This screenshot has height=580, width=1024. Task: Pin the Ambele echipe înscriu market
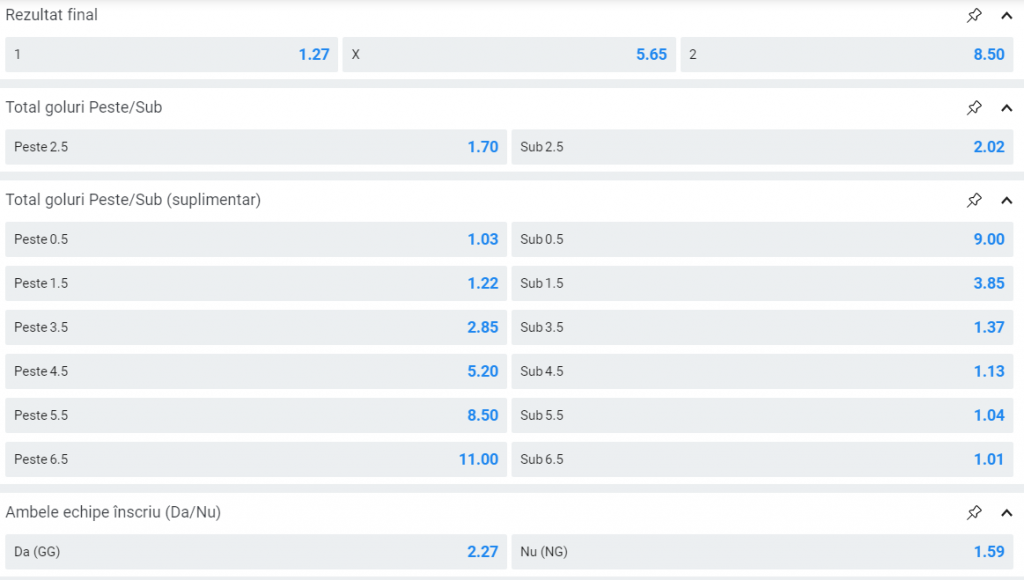coord(974,512)
